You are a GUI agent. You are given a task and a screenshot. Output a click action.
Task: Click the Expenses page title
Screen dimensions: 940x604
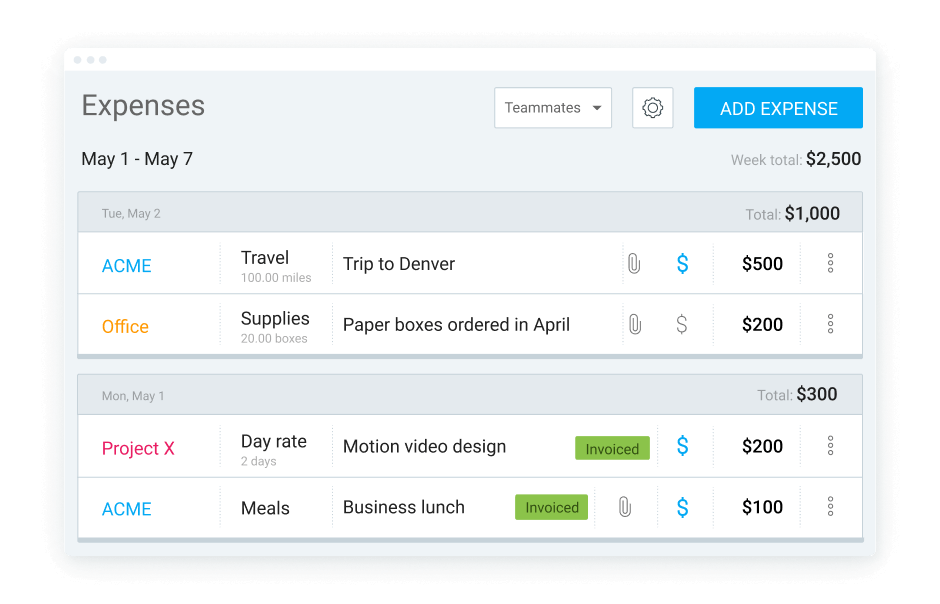[x=143, y=105]
